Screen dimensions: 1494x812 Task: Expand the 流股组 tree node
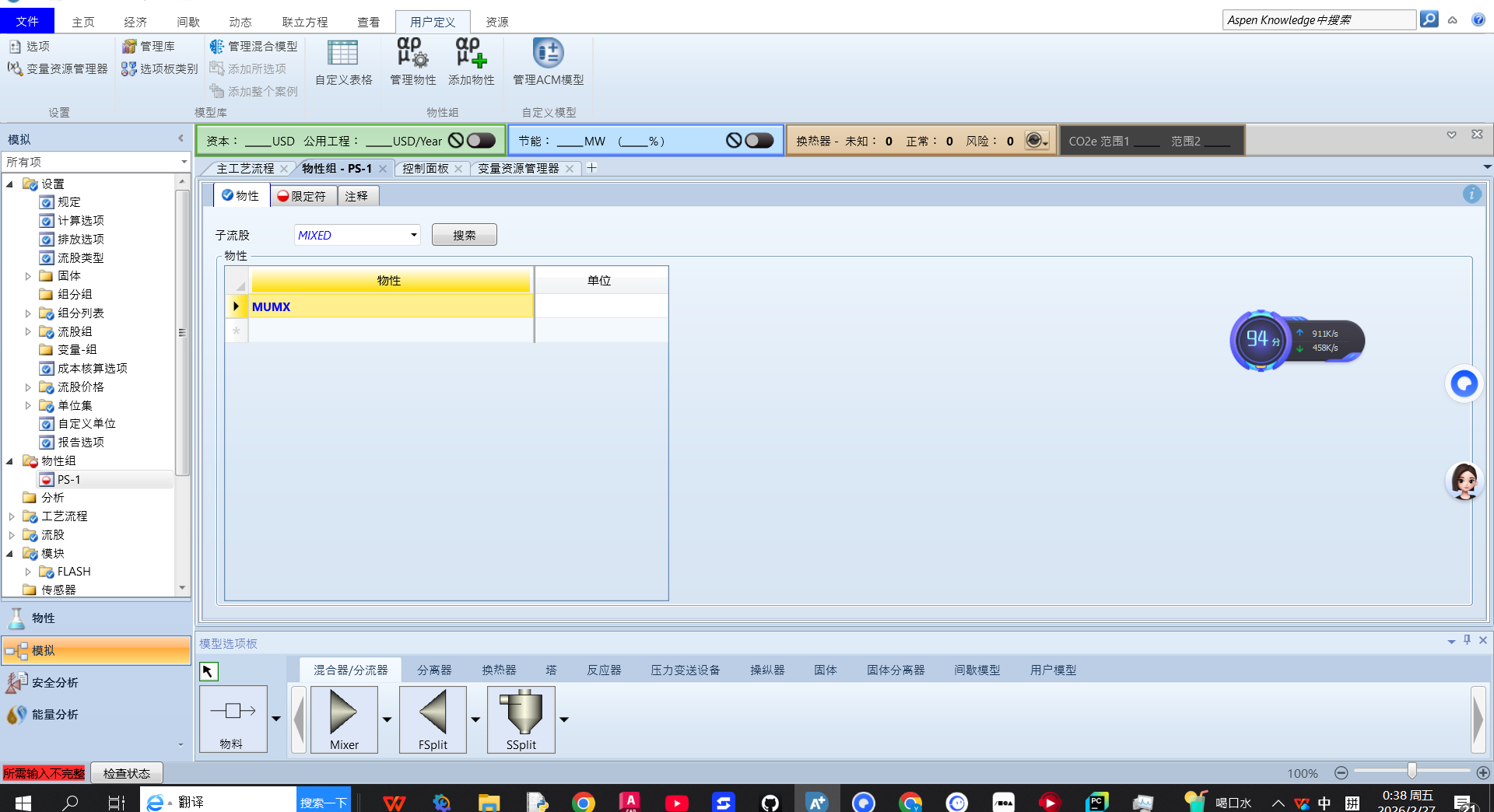(28, 332)
